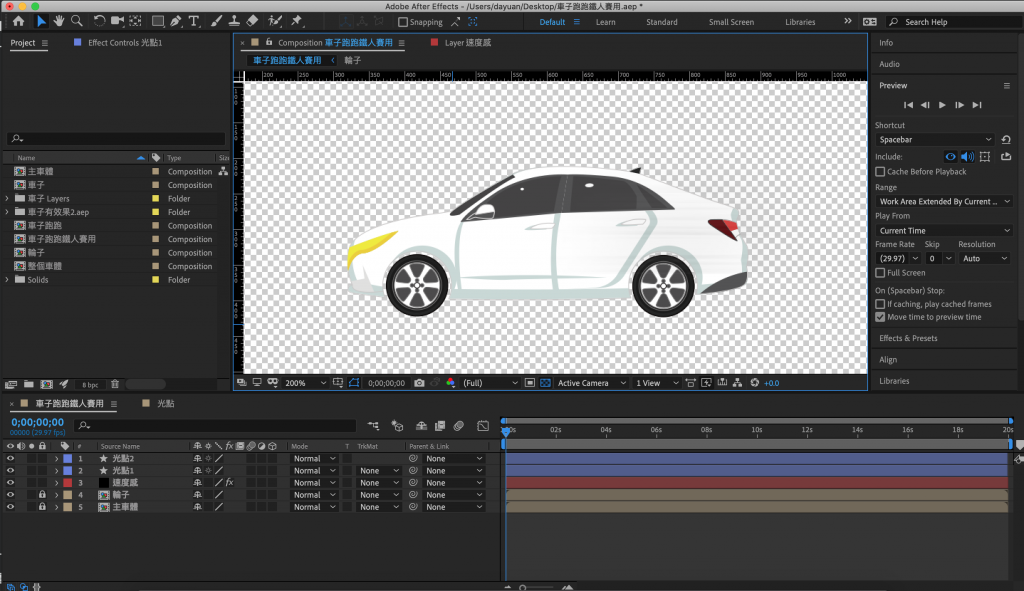The height and width of the screenshot is (591, 1024).
Task: Choose the Pen tool in toolbar
Action: [x=175, y=21]
